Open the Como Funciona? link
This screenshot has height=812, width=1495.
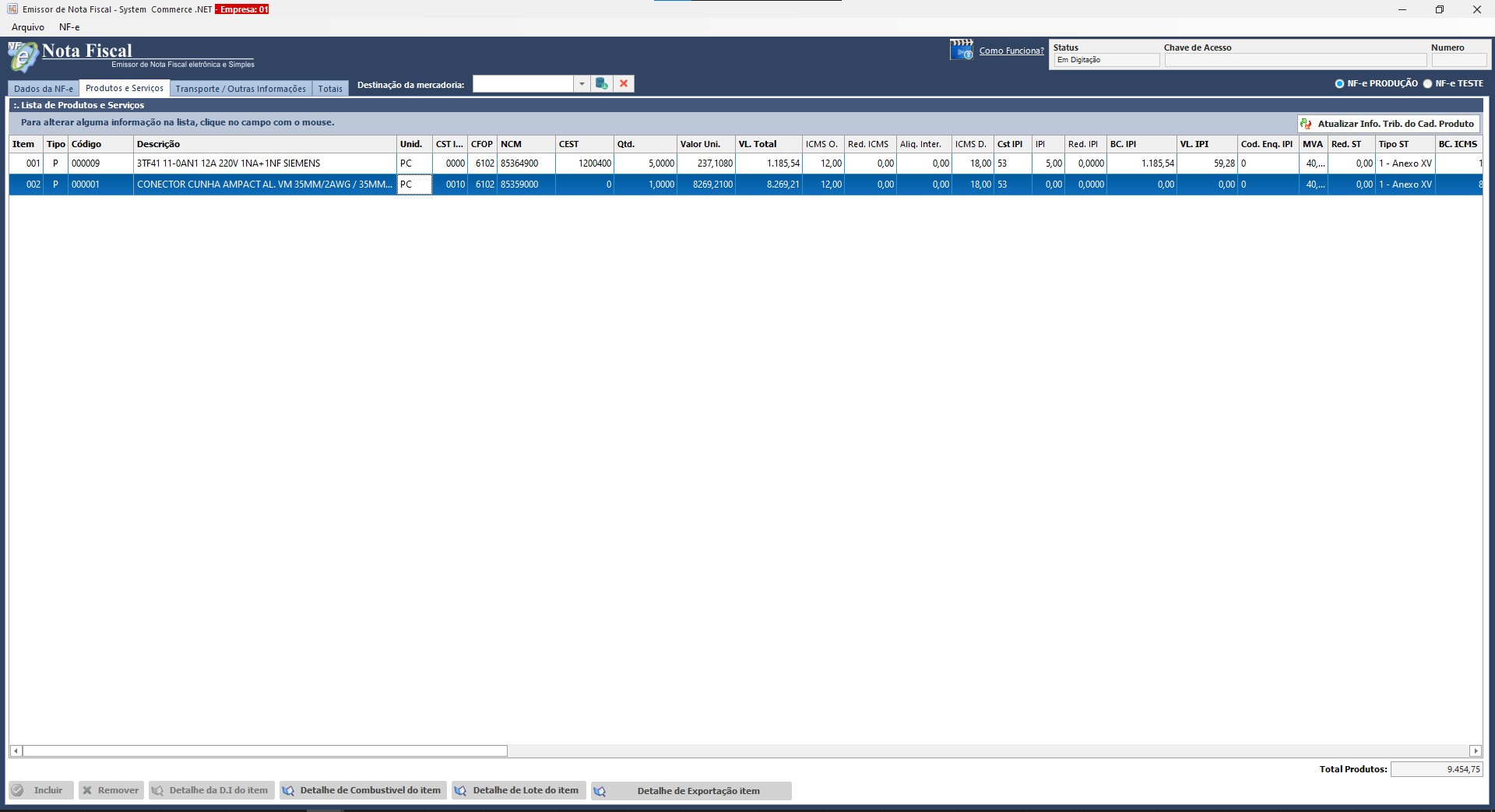[1011, 51]
